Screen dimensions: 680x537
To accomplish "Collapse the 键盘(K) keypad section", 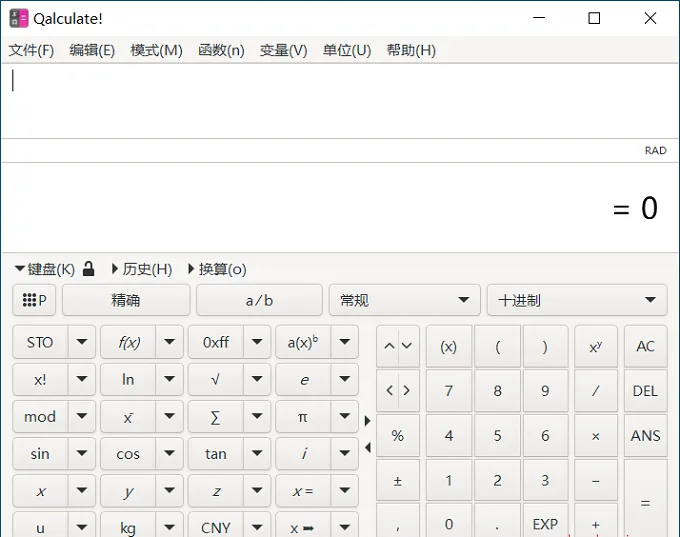I will (45, 269).
